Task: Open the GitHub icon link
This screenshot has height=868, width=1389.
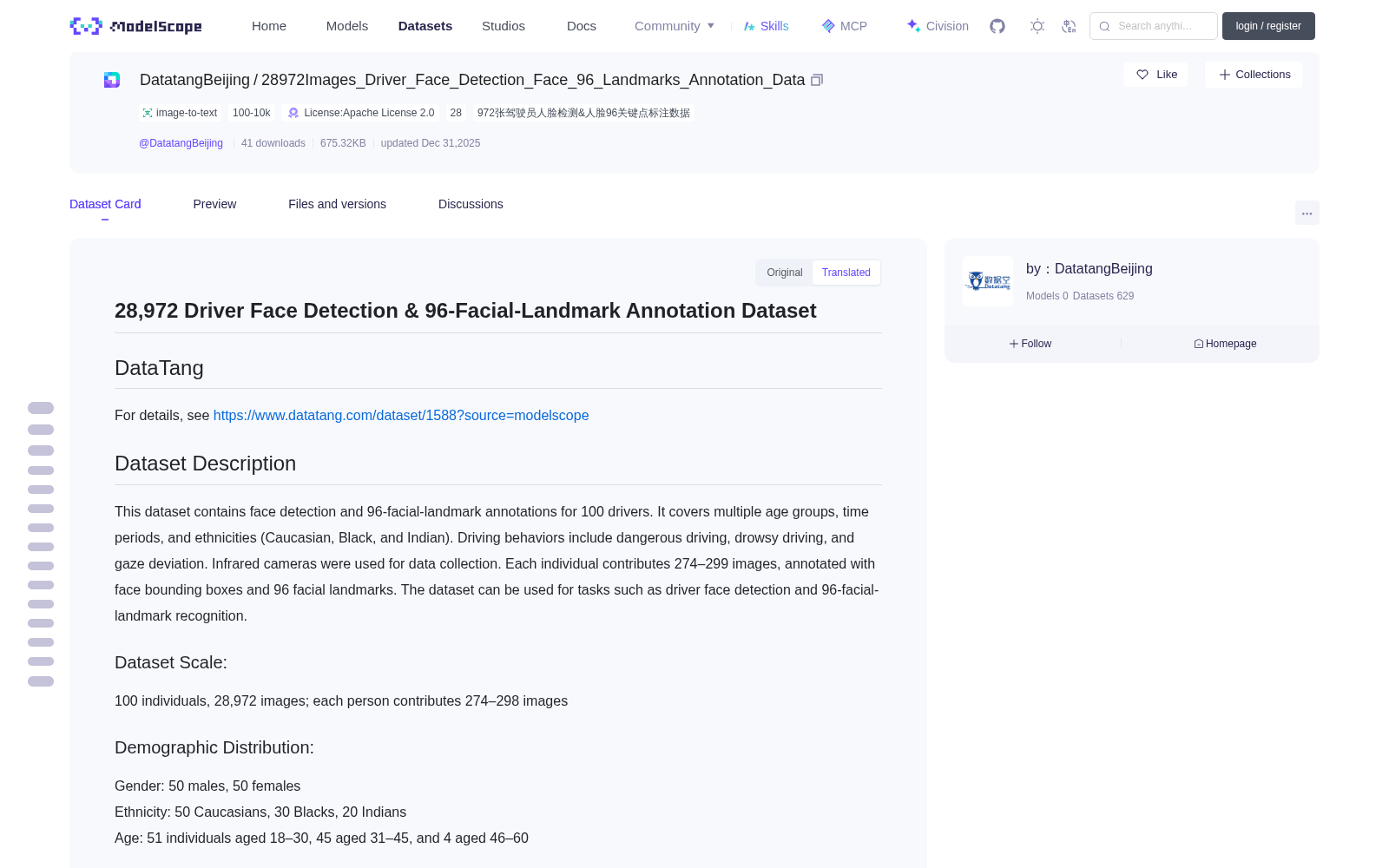Action: [x=997, y=26]
